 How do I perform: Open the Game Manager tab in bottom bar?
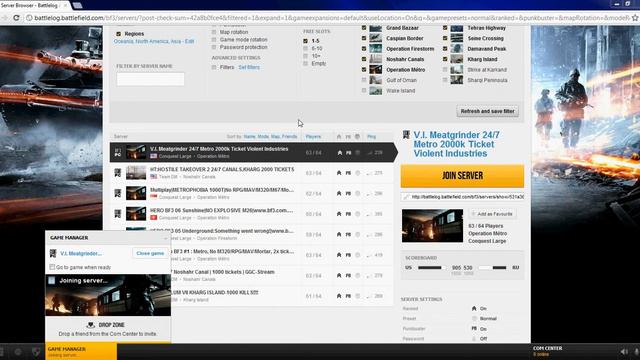tap(81, 351)
